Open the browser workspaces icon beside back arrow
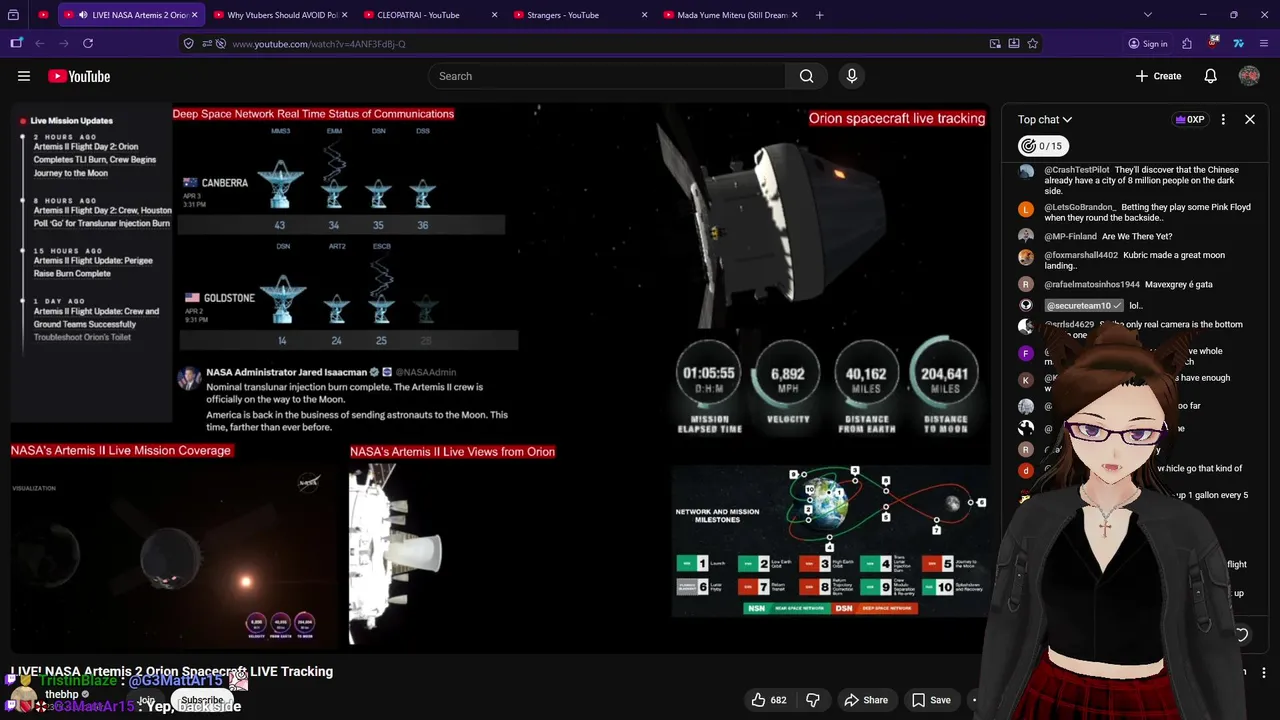Image resolution: width=1280 pixels, height=720 pixels. click(16, 44)
